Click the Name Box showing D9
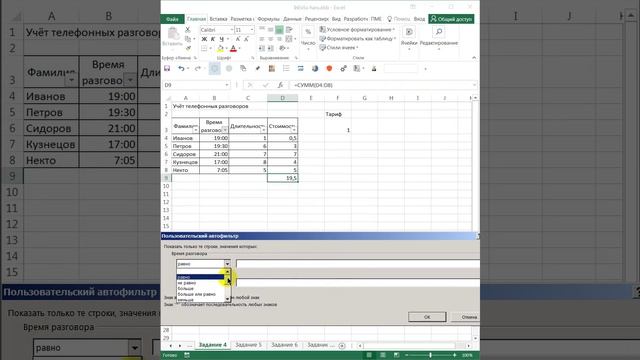 point(196,85)
